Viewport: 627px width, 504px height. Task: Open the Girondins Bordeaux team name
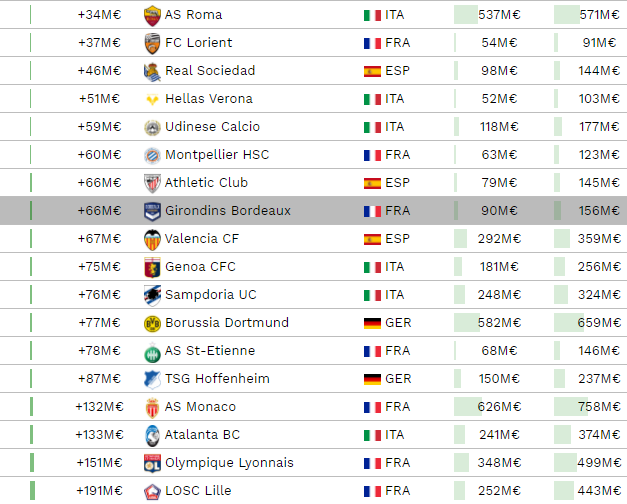pos(228,210)
